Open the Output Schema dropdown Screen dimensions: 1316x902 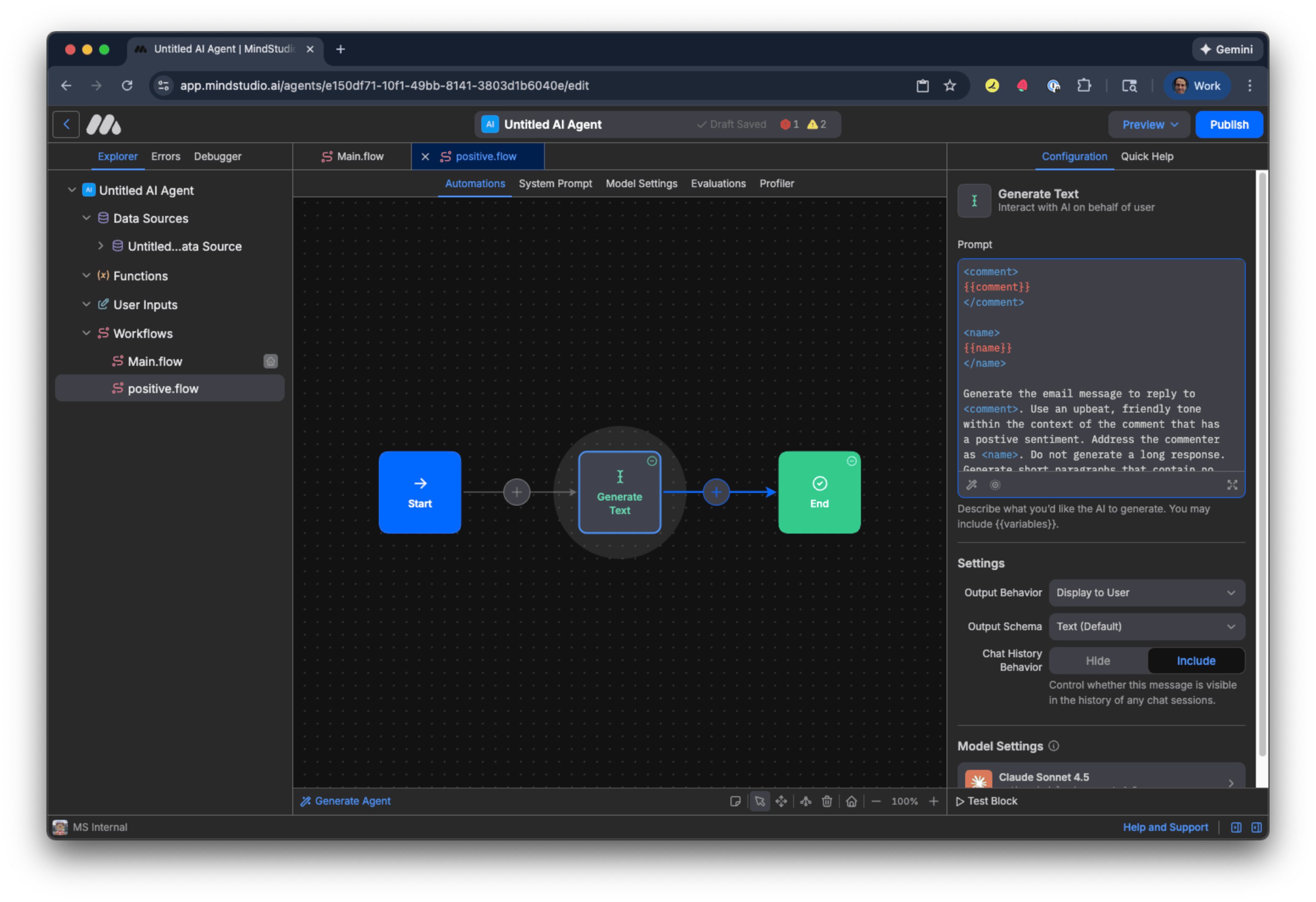[1146, 626]
